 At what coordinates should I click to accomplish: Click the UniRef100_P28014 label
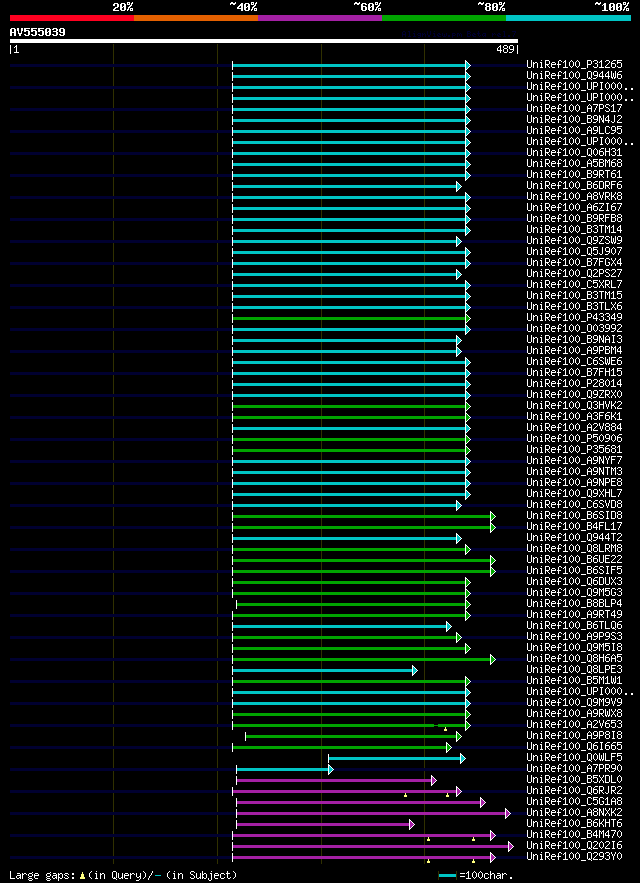click(x=574, y=383)
